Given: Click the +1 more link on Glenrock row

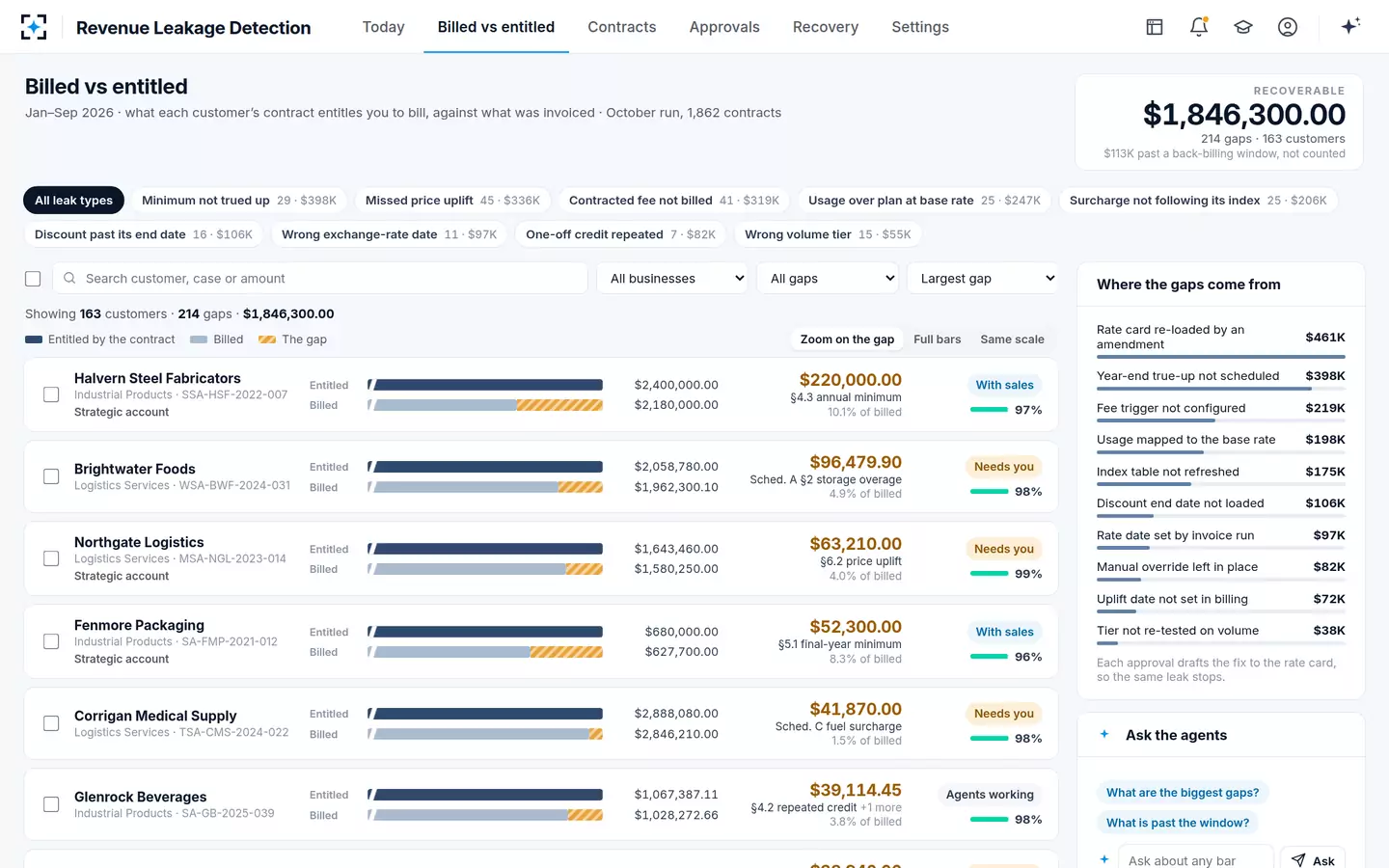Looking at the screenshot, I should [x=881, y=808].
